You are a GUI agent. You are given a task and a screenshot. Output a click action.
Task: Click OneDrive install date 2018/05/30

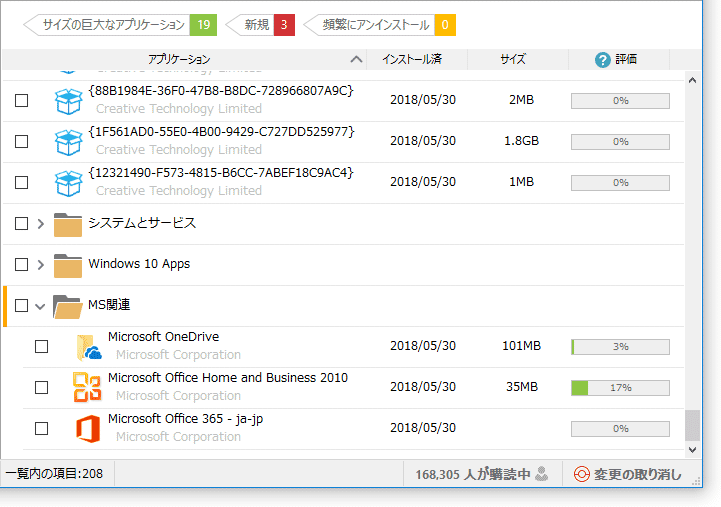[x=423, y=346]
